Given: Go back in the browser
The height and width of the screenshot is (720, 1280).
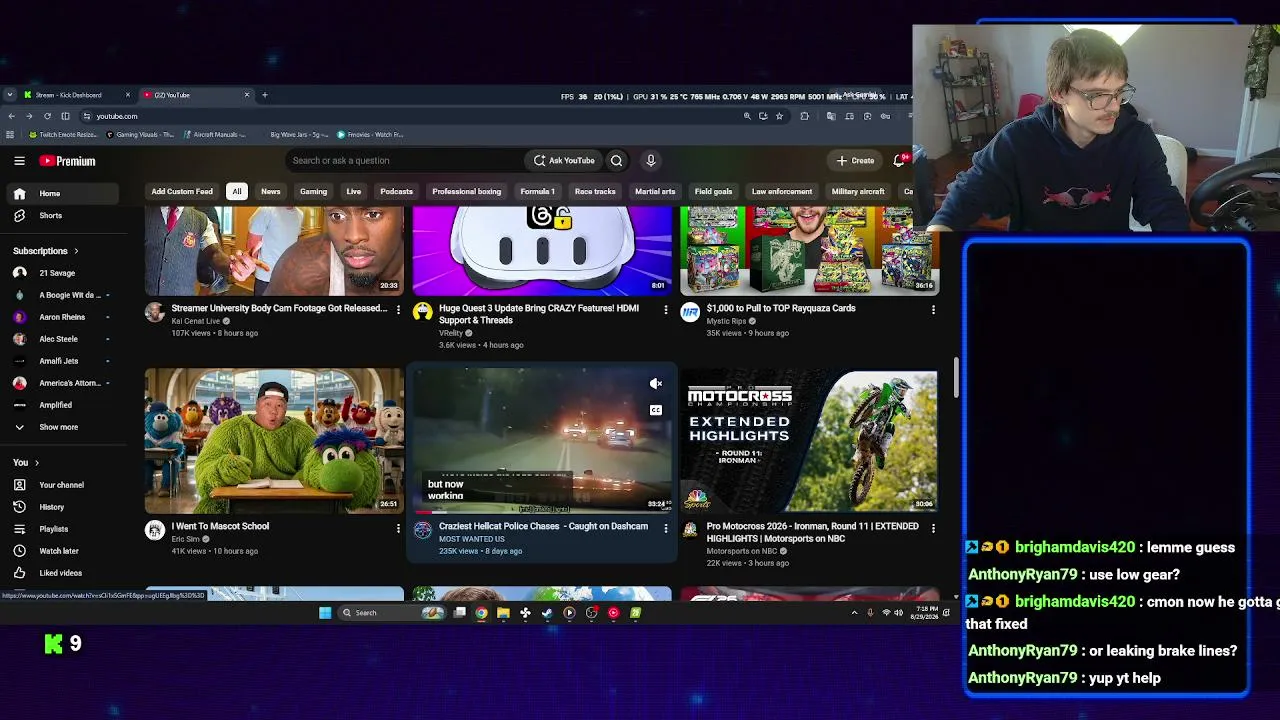Looking at the screenshot, I should pyautogui.click(x=11, y=116).
